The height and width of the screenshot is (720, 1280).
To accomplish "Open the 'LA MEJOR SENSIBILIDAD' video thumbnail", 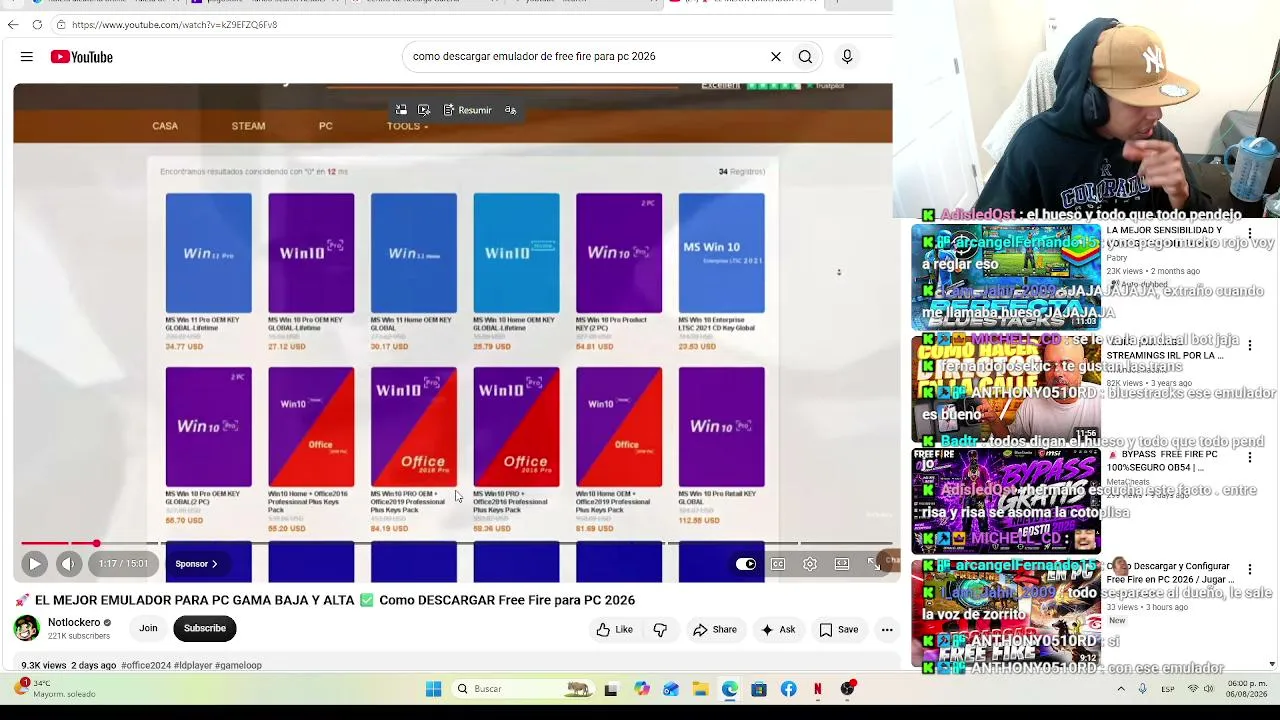I will click(x=1006, y=277).
